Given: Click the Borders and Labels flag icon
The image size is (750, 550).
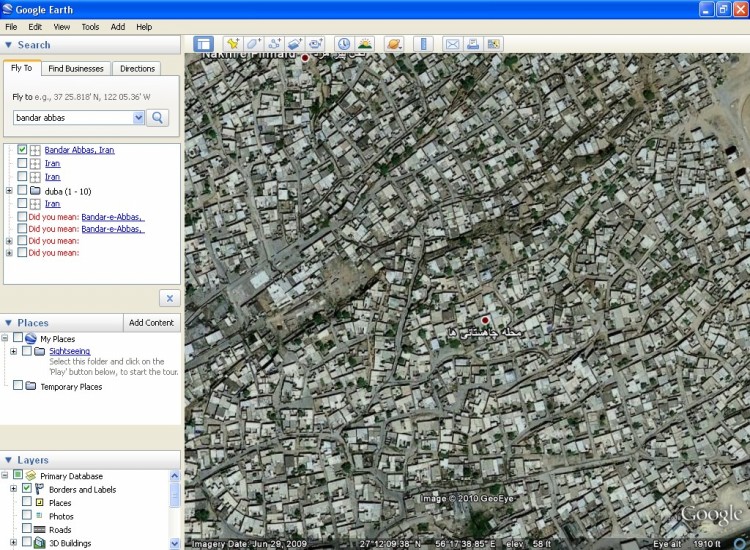Looking at the screenshot, I should coord(40,489).
